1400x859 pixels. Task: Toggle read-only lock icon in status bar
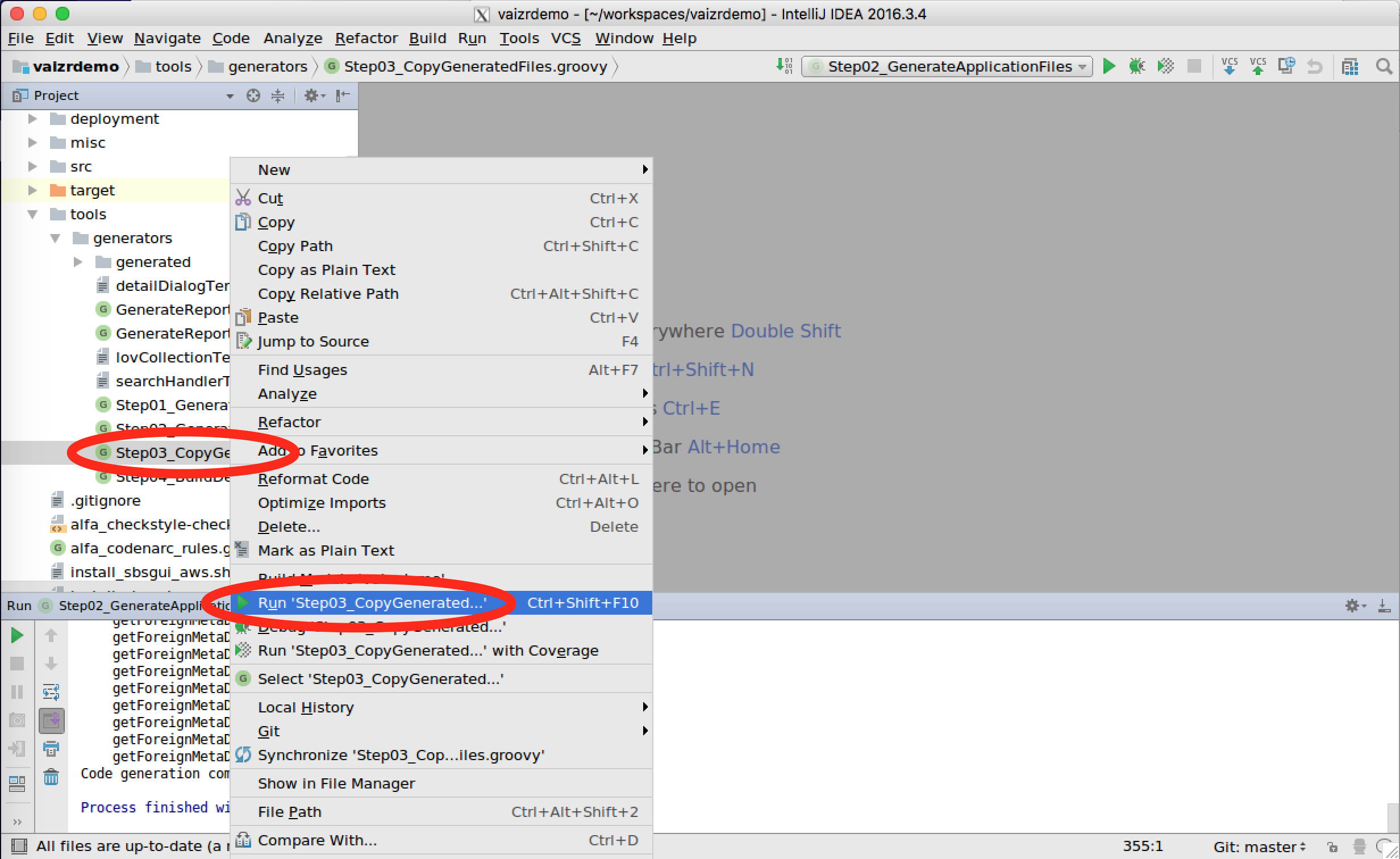tap(1332, 847)
